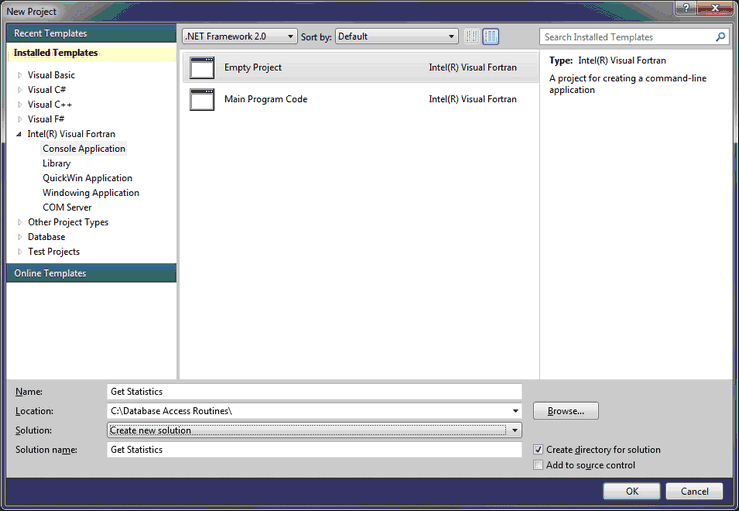Open the Location path dropdown arrow

coord(515,411)
